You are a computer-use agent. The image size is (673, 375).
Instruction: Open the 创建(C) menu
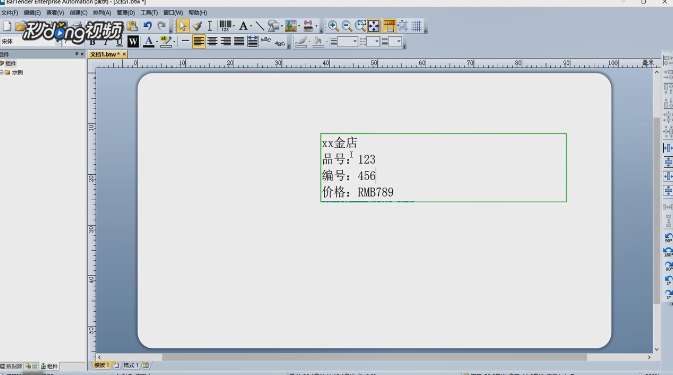point(78,13)
